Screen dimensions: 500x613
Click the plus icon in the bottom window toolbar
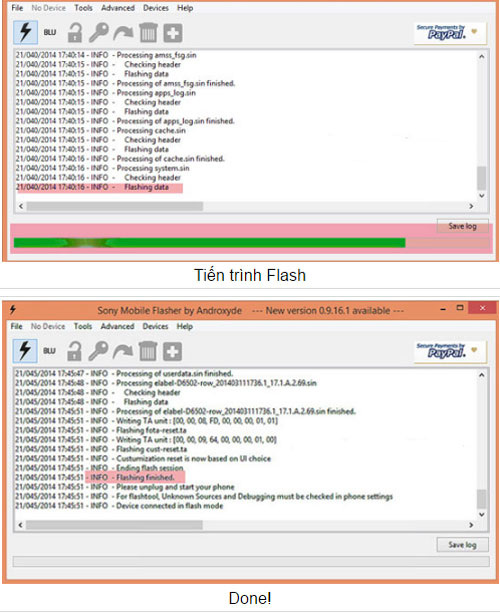(x=172, y=351)
